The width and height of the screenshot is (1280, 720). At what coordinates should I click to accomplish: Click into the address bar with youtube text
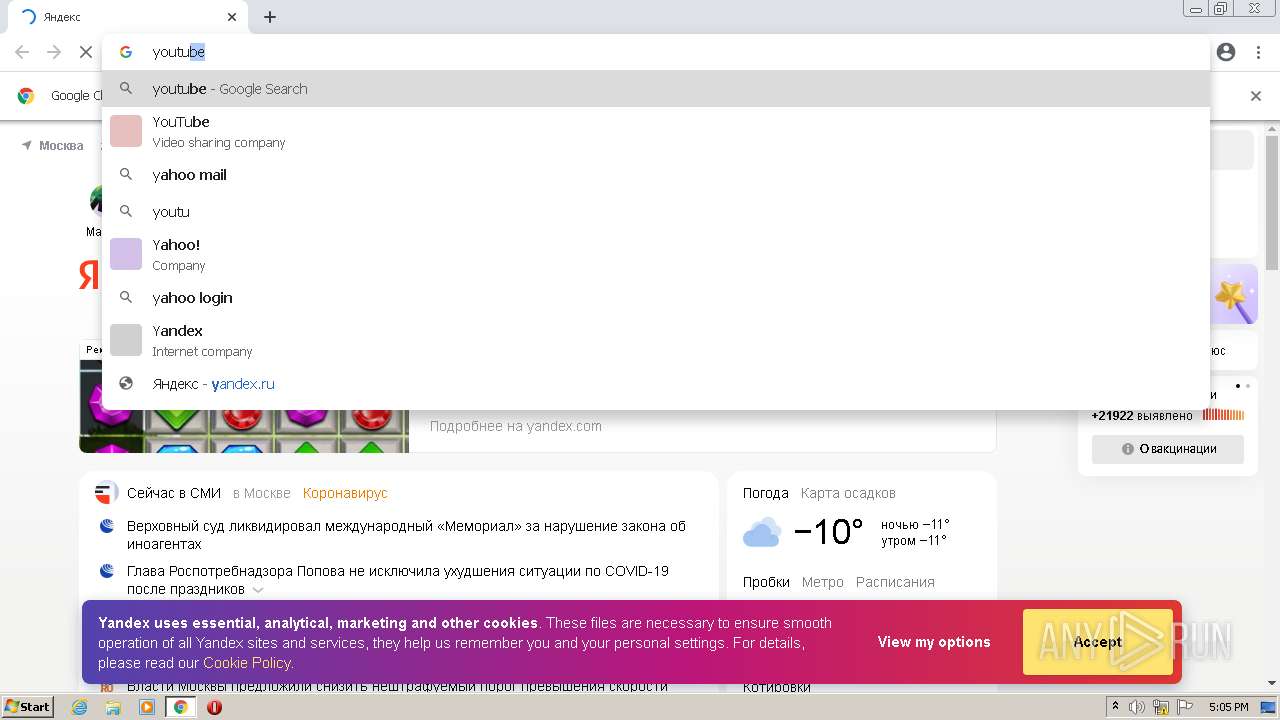click(655, 52)
